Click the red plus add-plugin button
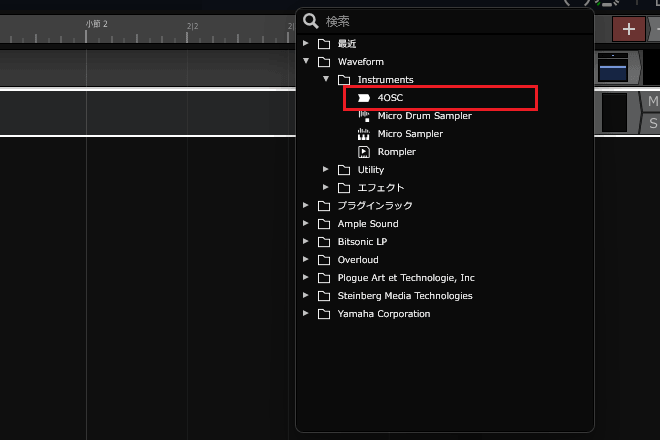660x440 pixels. [628, 29]
